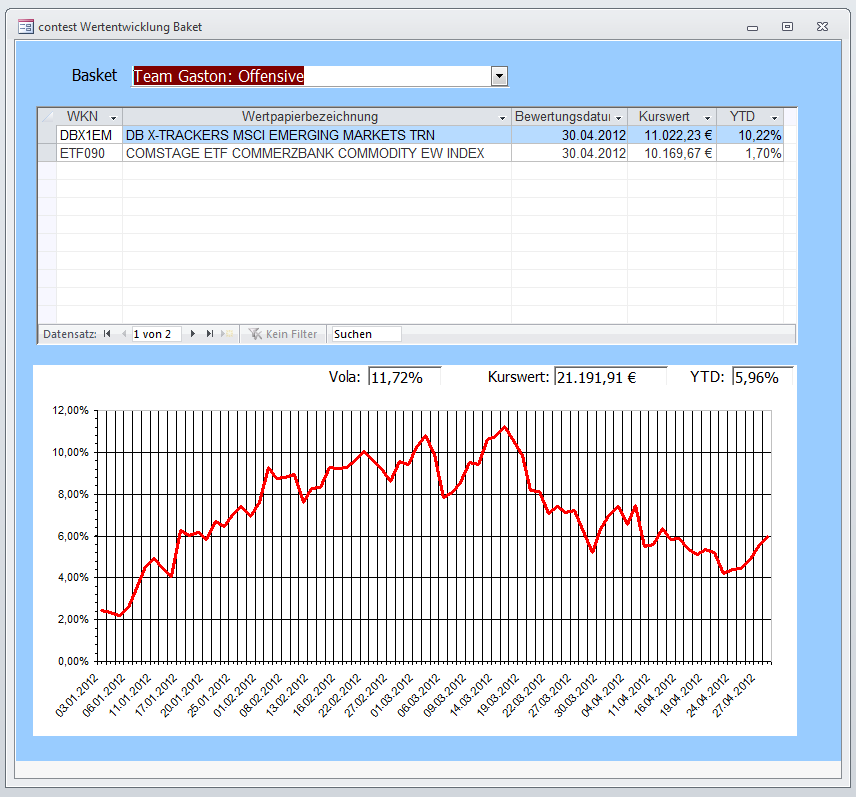The width and height of the screenshot is (856, 797).
Task: Expand the Kurswert column filter arrow
Action: coord(707,118)
